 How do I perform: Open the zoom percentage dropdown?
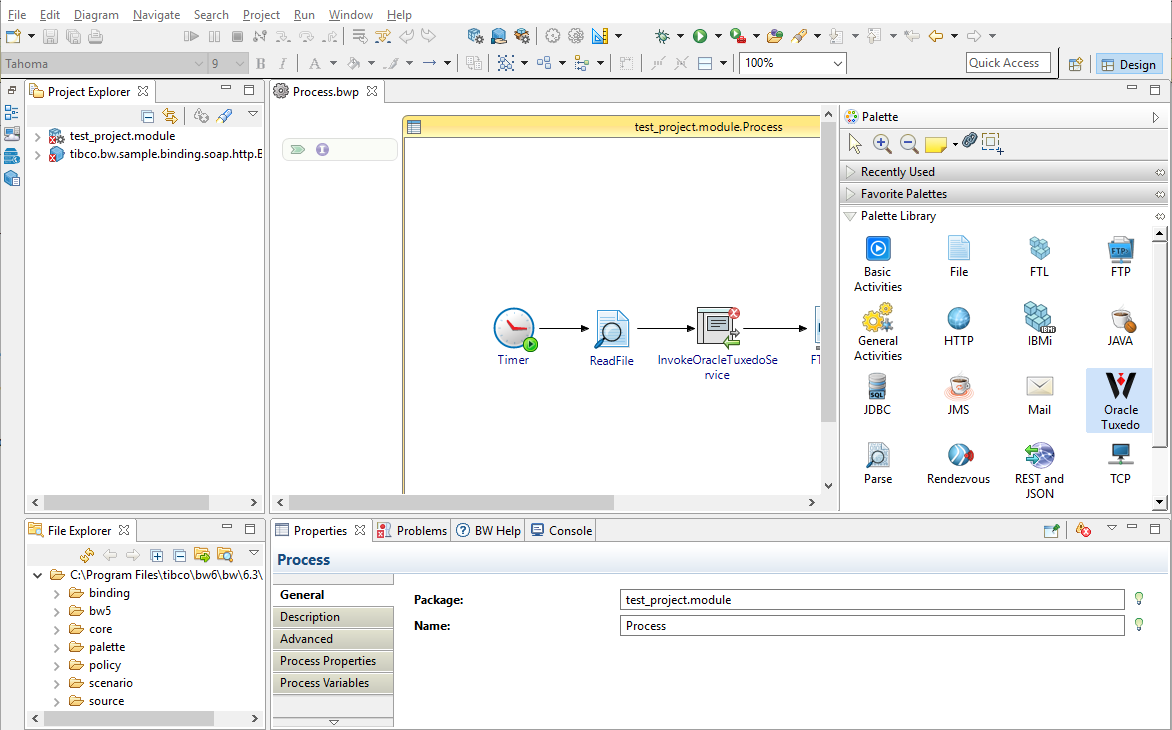837,63
